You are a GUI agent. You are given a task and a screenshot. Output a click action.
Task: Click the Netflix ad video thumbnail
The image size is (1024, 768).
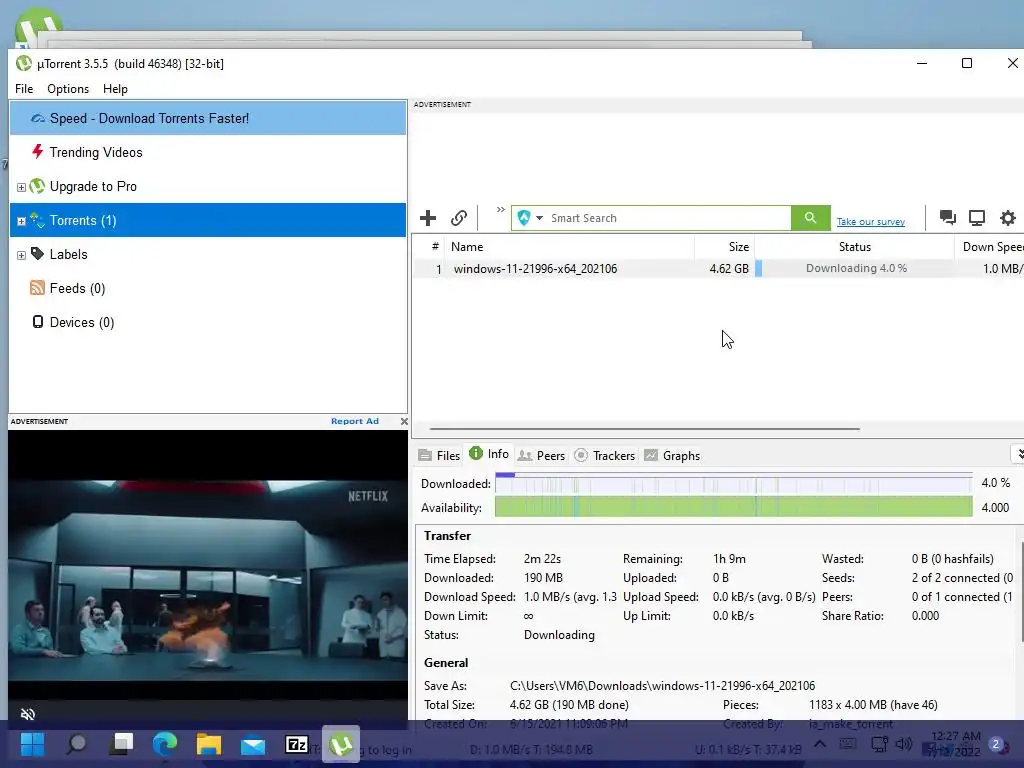coord(208,581)
